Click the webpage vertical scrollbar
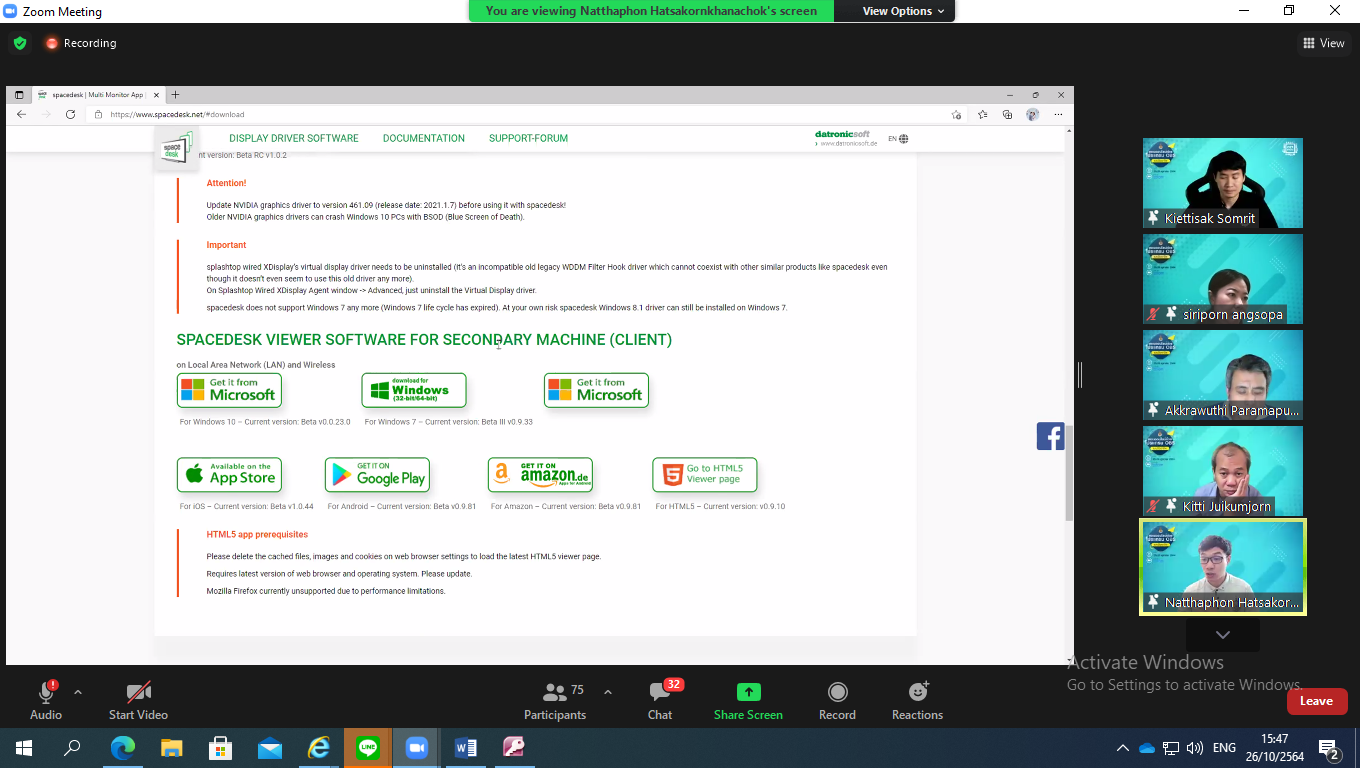 [1069, 472]
